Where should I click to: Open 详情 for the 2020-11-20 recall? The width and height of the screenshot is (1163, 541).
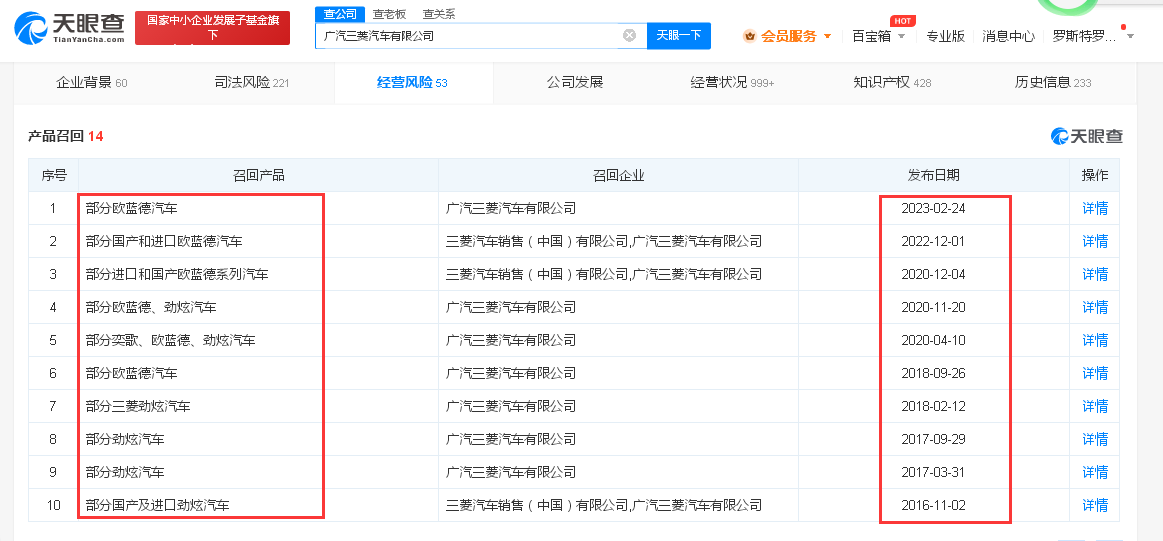tap(1095, 307)
